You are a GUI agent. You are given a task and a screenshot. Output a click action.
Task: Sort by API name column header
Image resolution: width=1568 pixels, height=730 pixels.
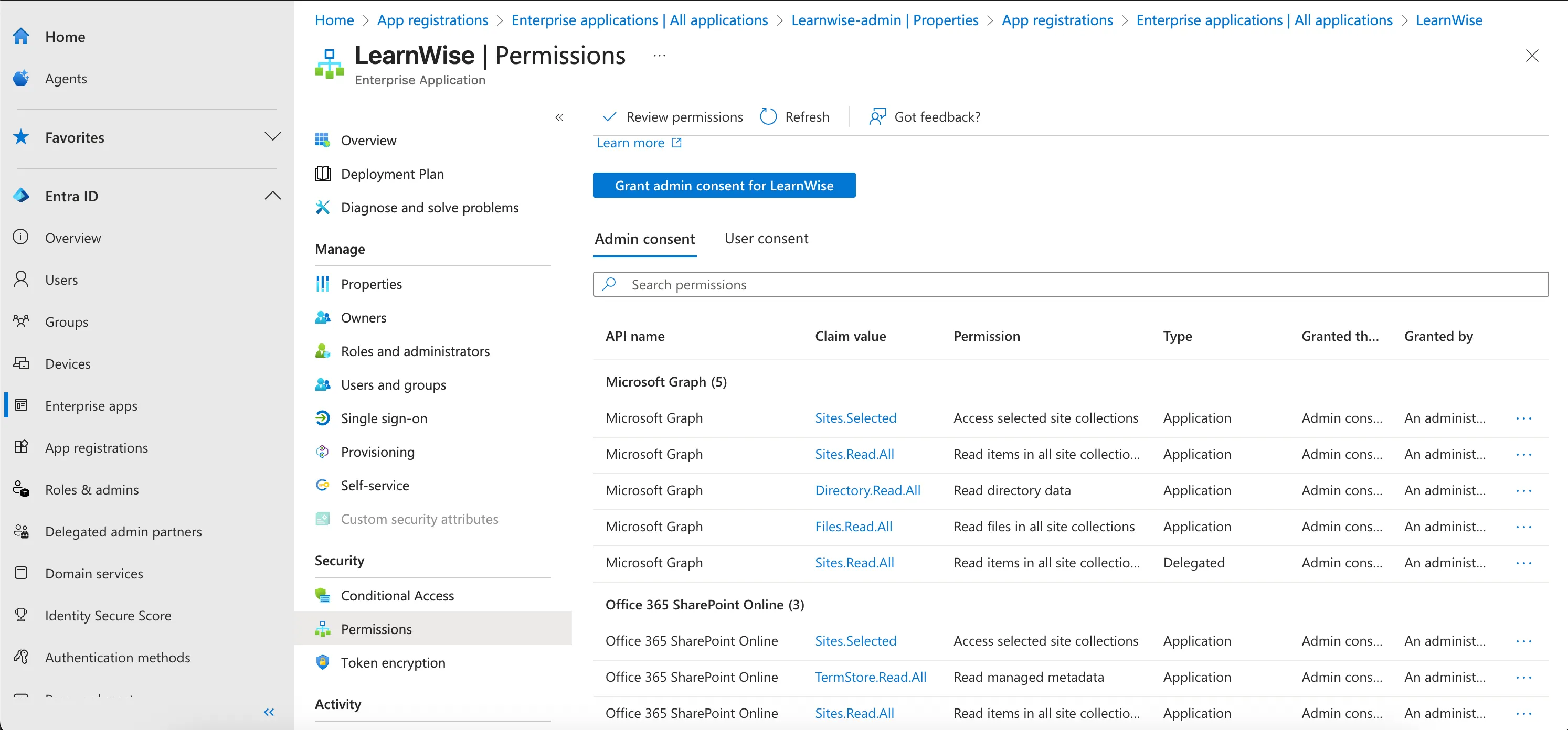pos(635,336)
